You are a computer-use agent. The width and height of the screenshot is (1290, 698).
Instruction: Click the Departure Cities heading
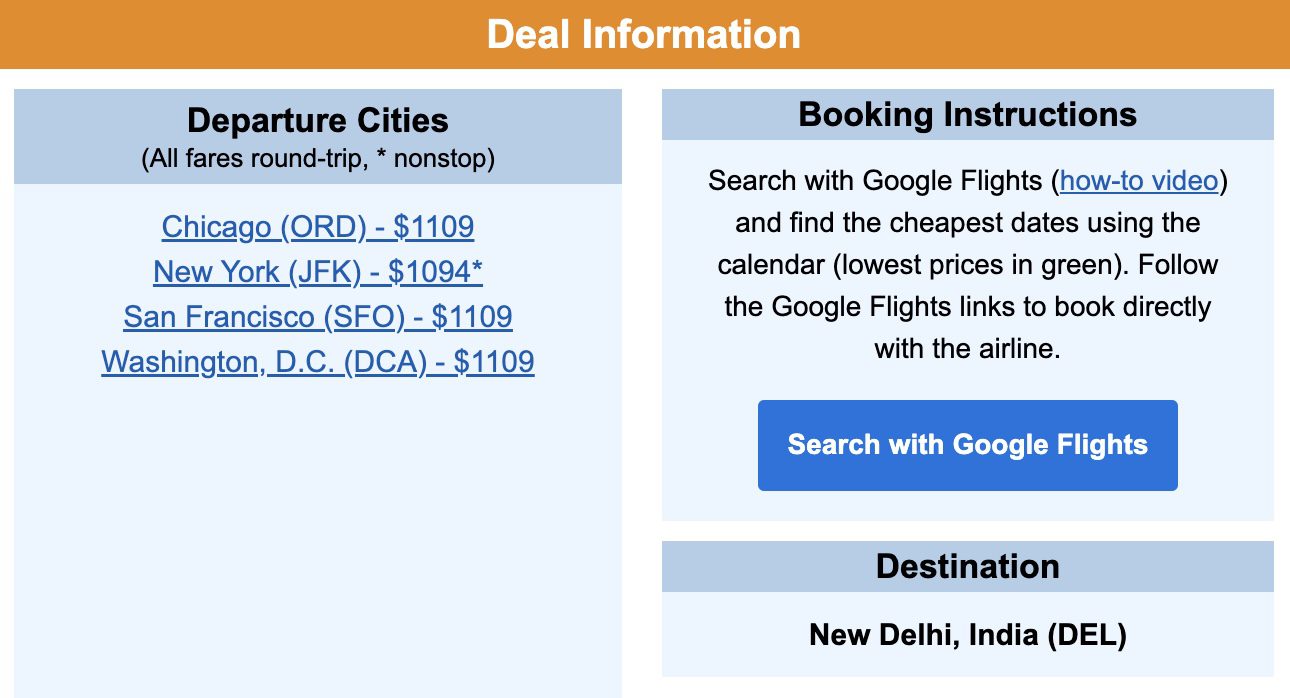point(317,121)
